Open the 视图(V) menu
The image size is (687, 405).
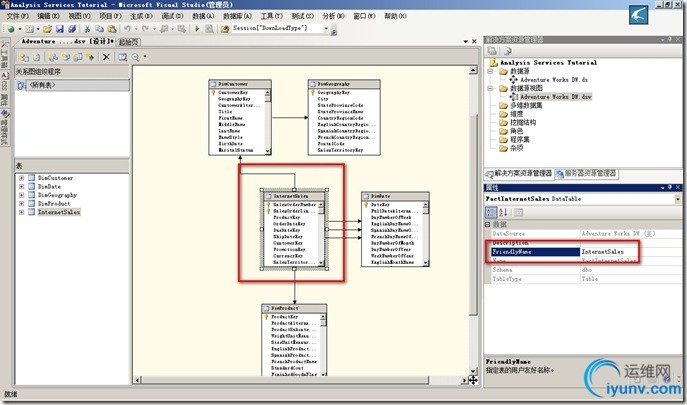(x=79, y=16)
